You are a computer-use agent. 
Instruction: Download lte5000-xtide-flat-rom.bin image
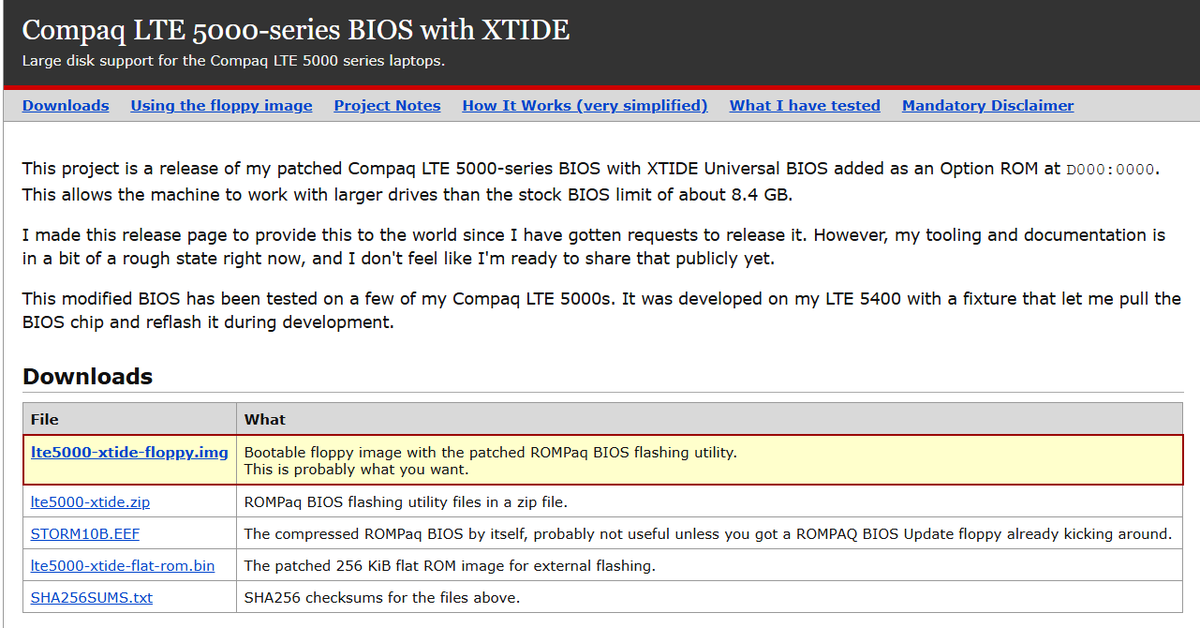123,566
